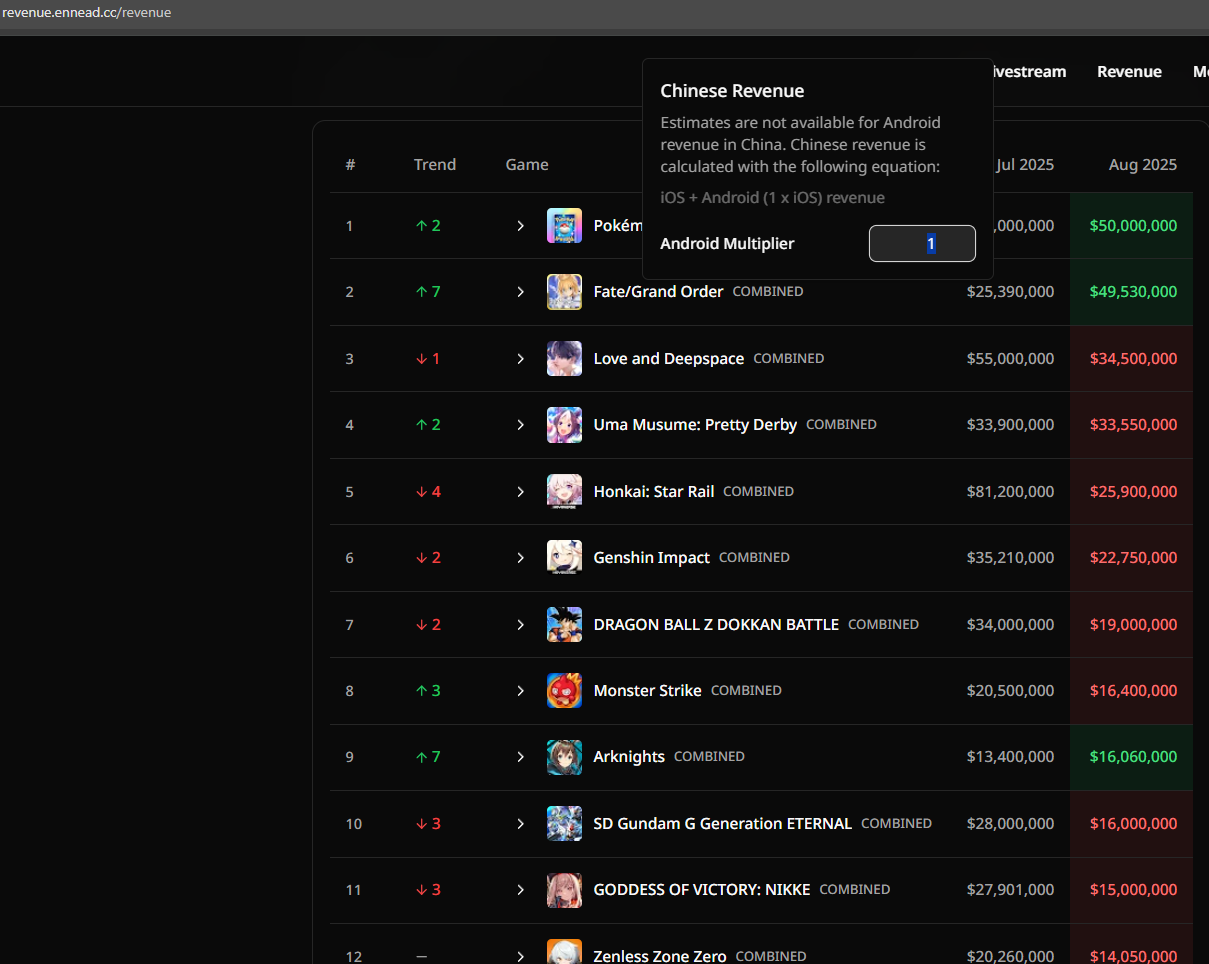Click the Arknights title
1209x964 pixels.
(629, 757)
